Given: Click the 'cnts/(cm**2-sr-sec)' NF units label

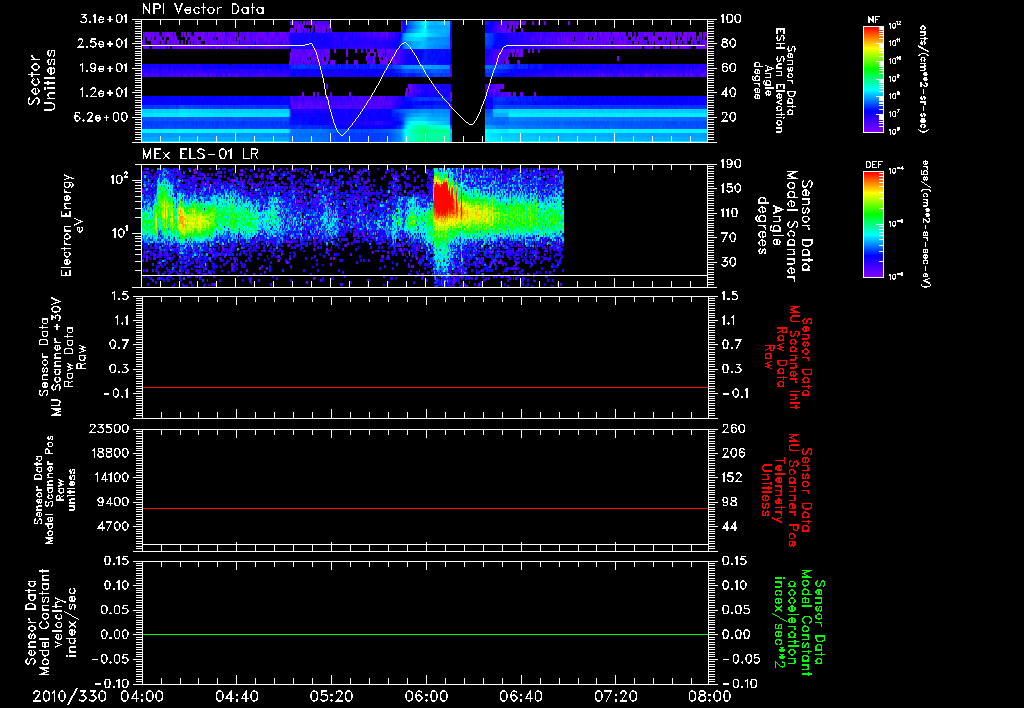Looking at the screenshot, I should click(923, 79).
